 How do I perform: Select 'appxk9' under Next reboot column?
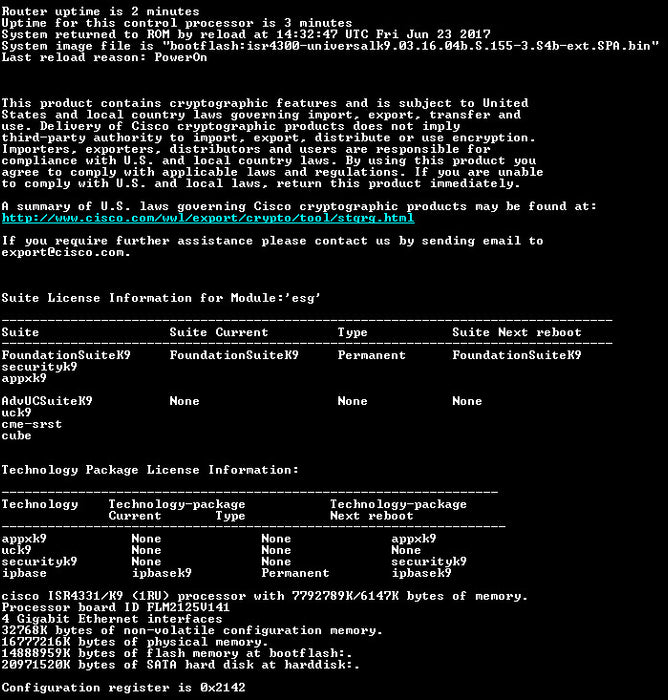click(414, 539)
